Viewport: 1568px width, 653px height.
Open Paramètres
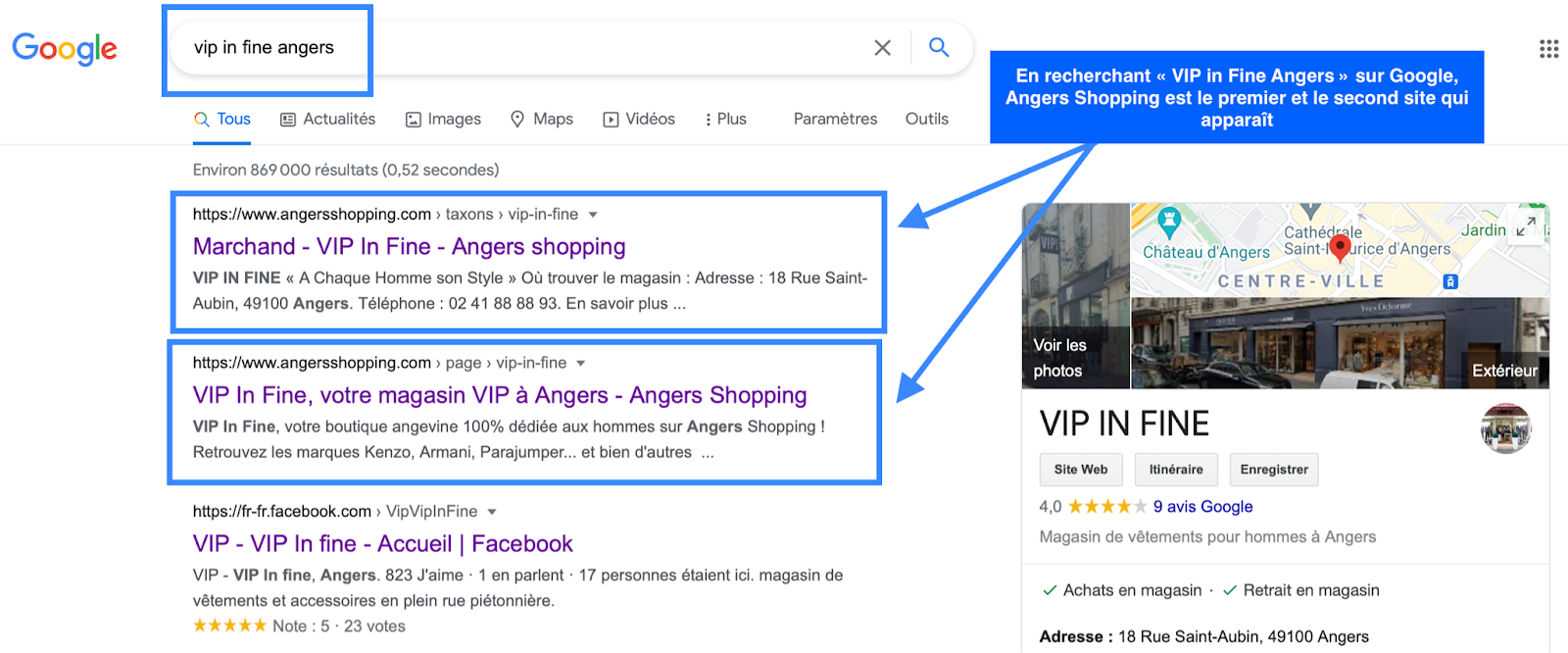click(x=835, y=119)
